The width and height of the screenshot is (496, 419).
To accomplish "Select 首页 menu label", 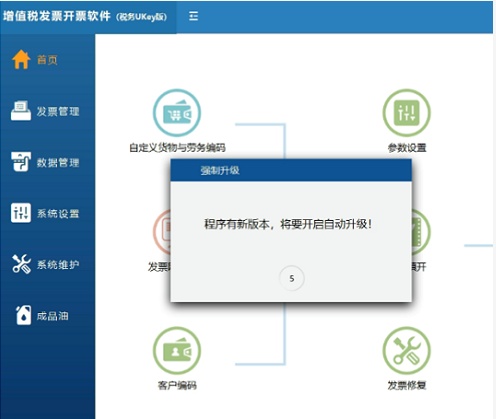I will point(47,60).
